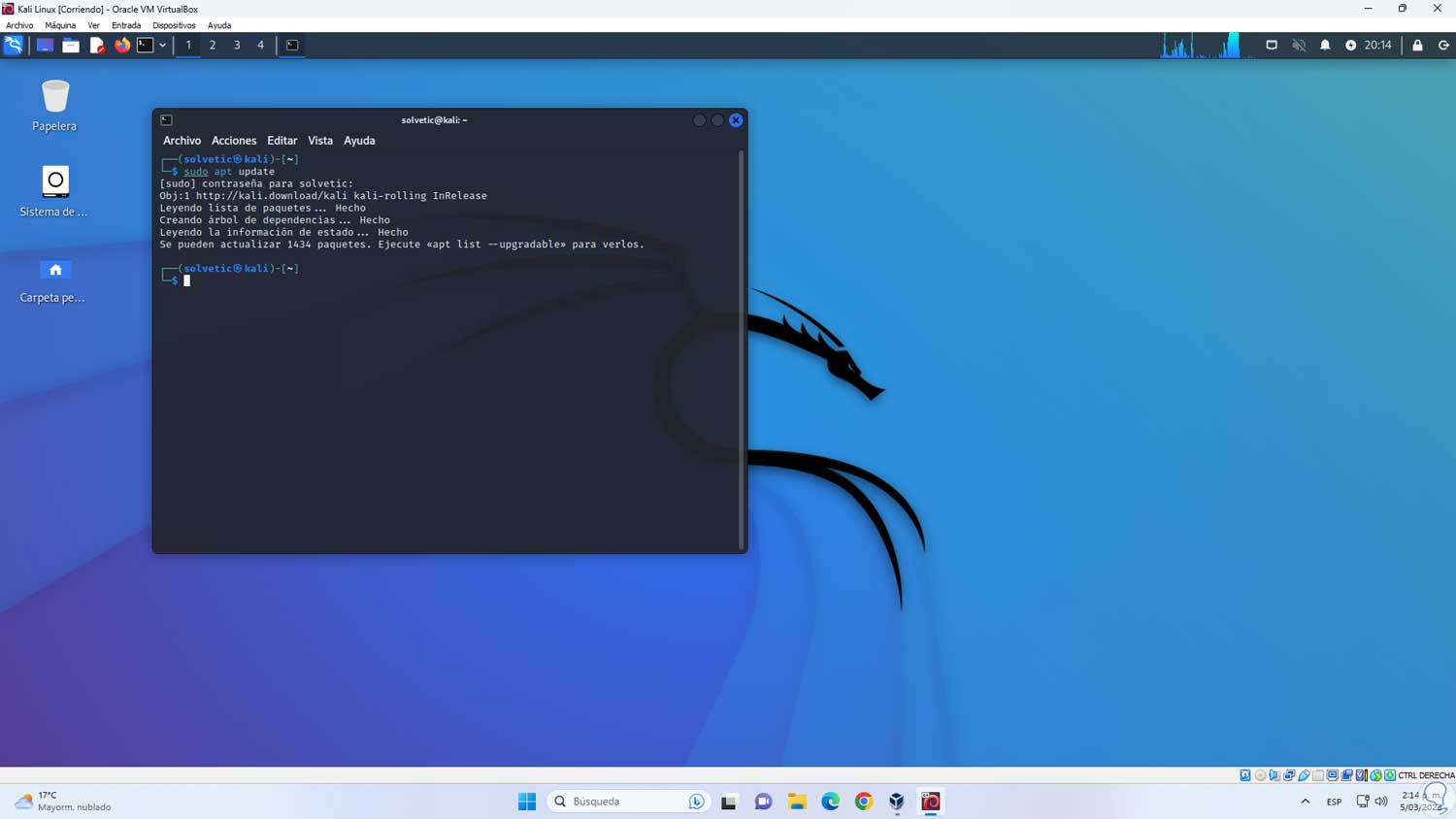Toggle the muted volume icon in Kali panel
The width and height of the screenshot is (1456, 819).
click(x=1299, y=45)
